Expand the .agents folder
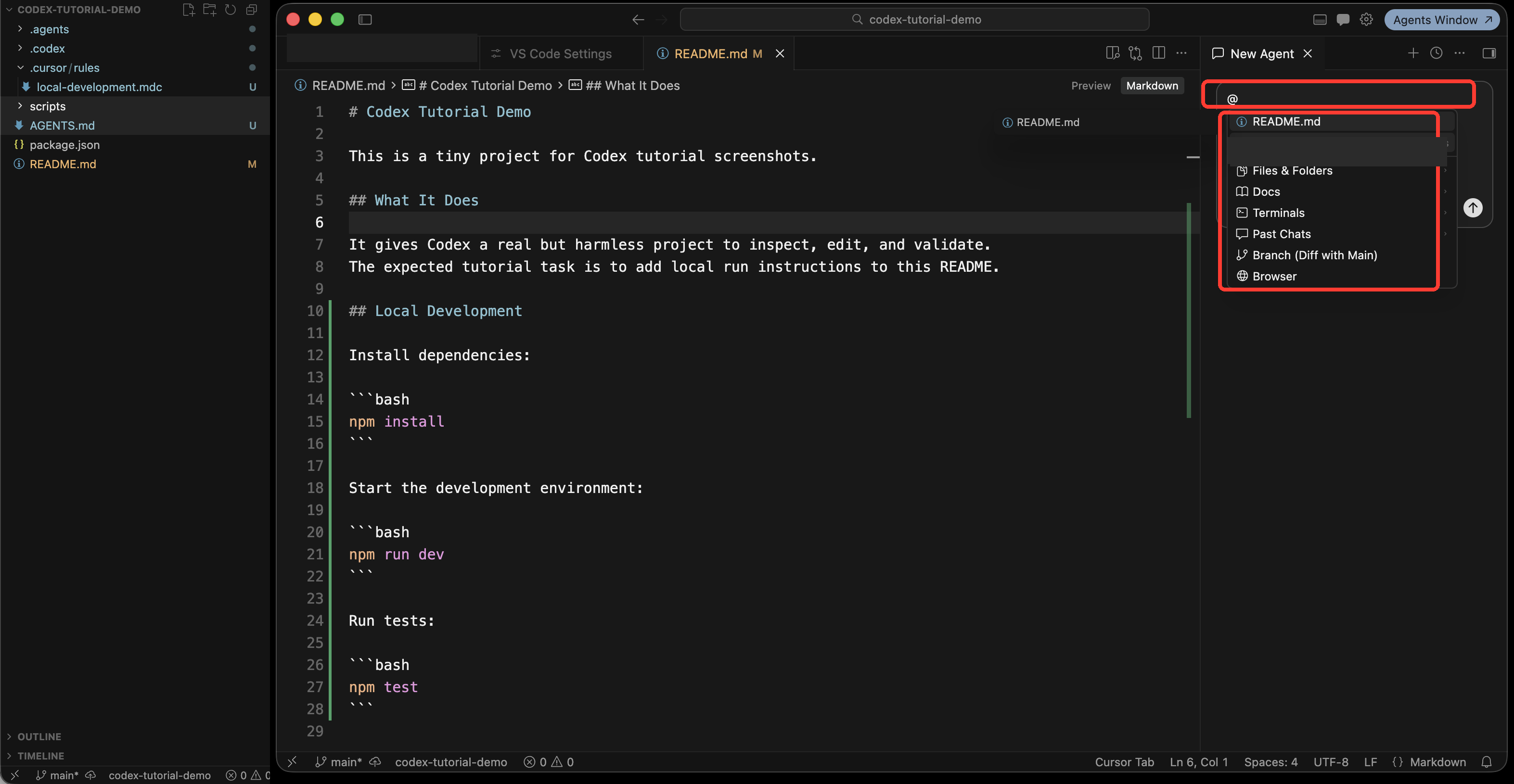Screen dimensions: 1514x784 [134, 29]
